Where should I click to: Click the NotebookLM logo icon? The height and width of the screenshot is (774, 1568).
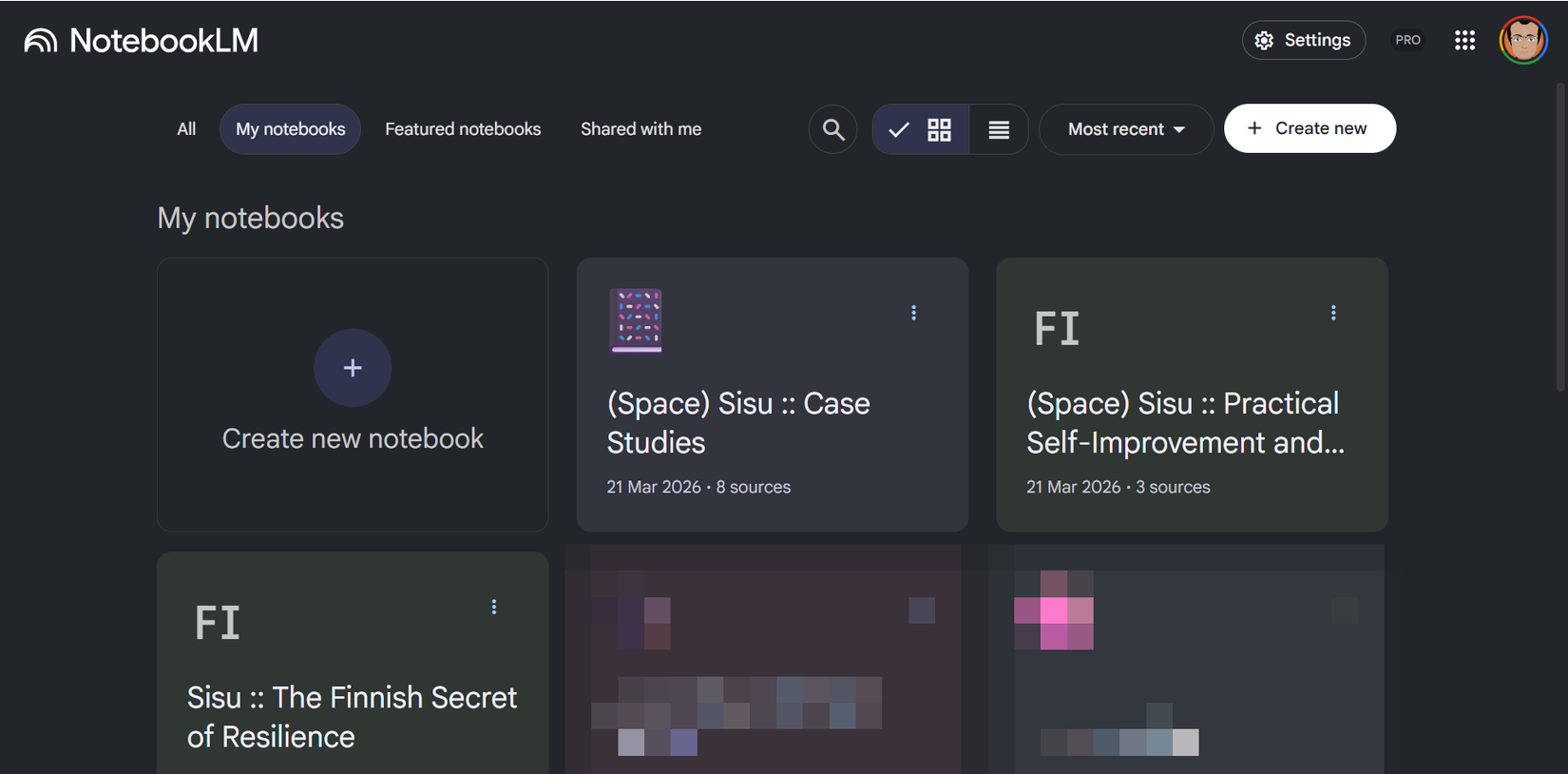[x=41, y=41]
